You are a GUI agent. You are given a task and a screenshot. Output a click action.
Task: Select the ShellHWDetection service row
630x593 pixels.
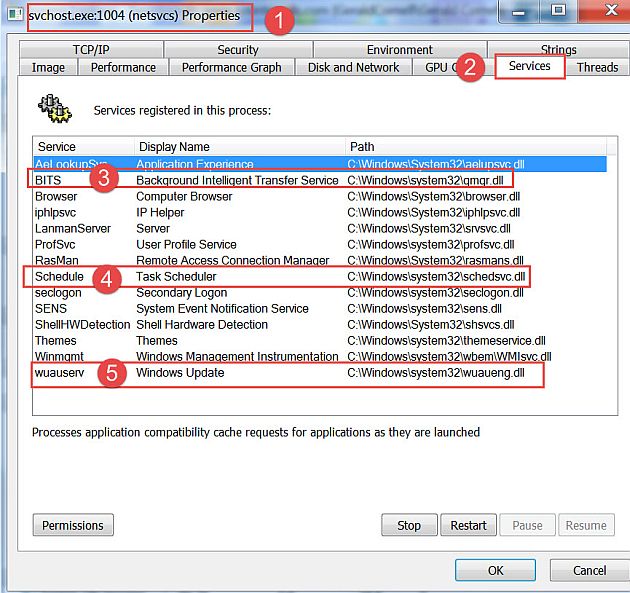point(320,325)
